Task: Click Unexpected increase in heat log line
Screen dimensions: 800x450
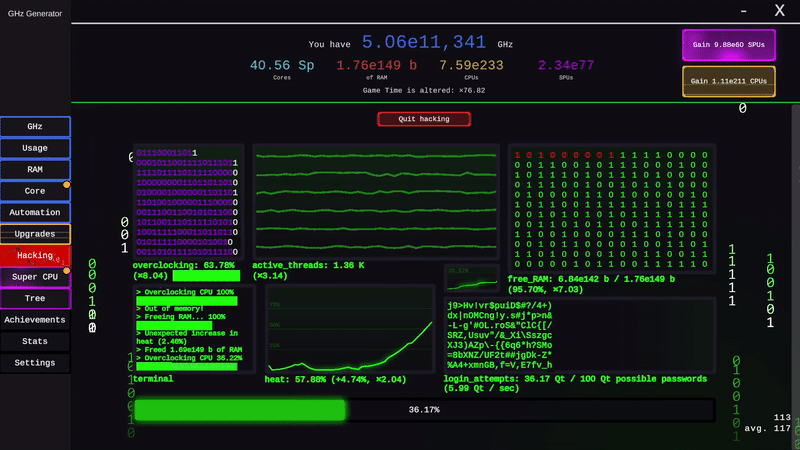Action: tap(187, 337)
